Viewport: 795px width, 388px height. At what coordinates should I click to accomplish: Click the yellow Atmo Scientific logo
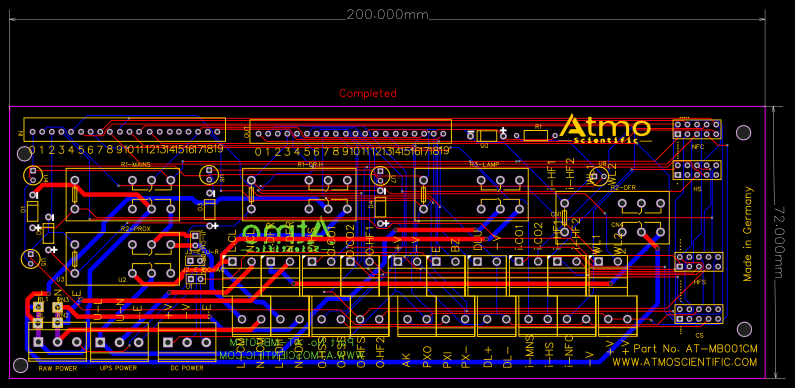tap(605, 129)
